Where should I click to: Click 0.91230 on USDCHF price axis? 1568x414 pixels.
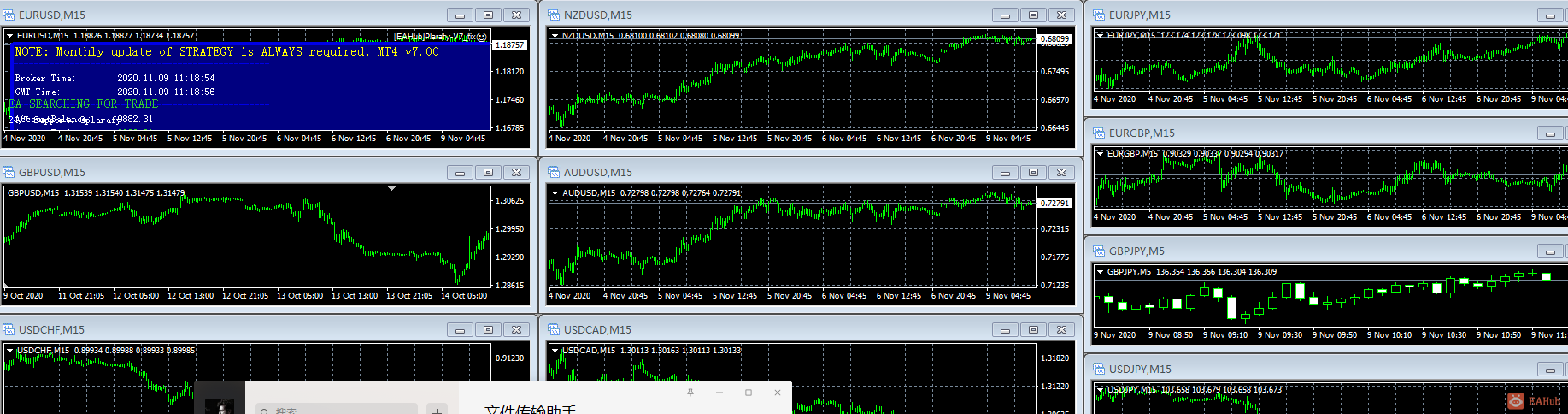click(510, 358)
